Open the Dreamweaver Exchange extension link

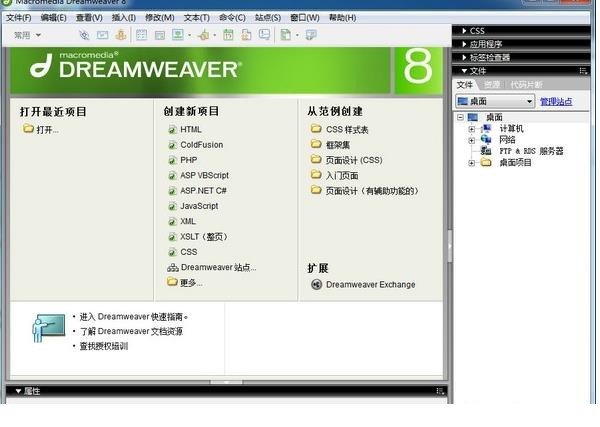tap(368, 285)
